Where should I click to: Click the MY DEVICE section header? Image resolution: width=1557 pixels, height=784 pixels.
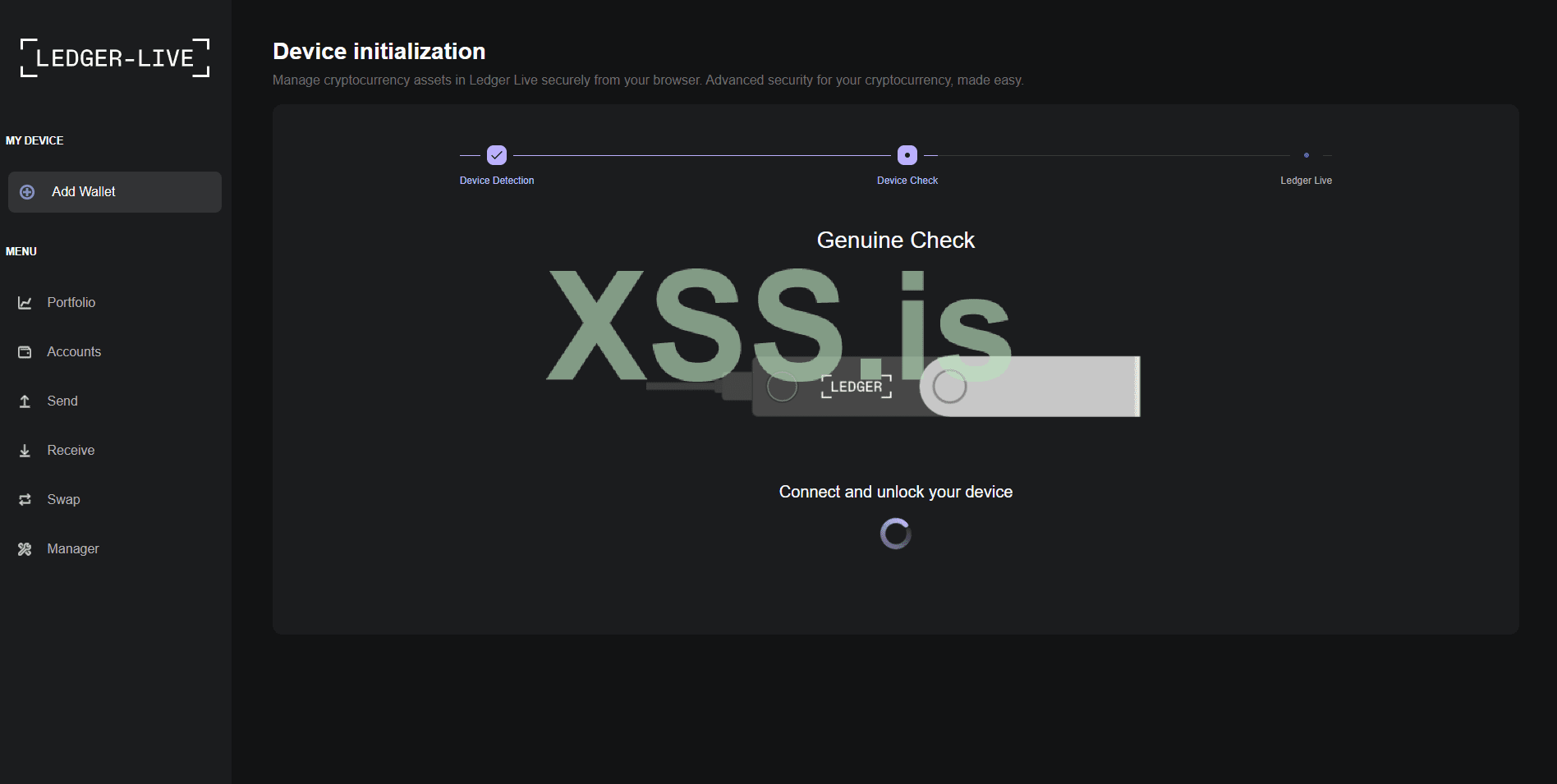click(x=34, y=140)
